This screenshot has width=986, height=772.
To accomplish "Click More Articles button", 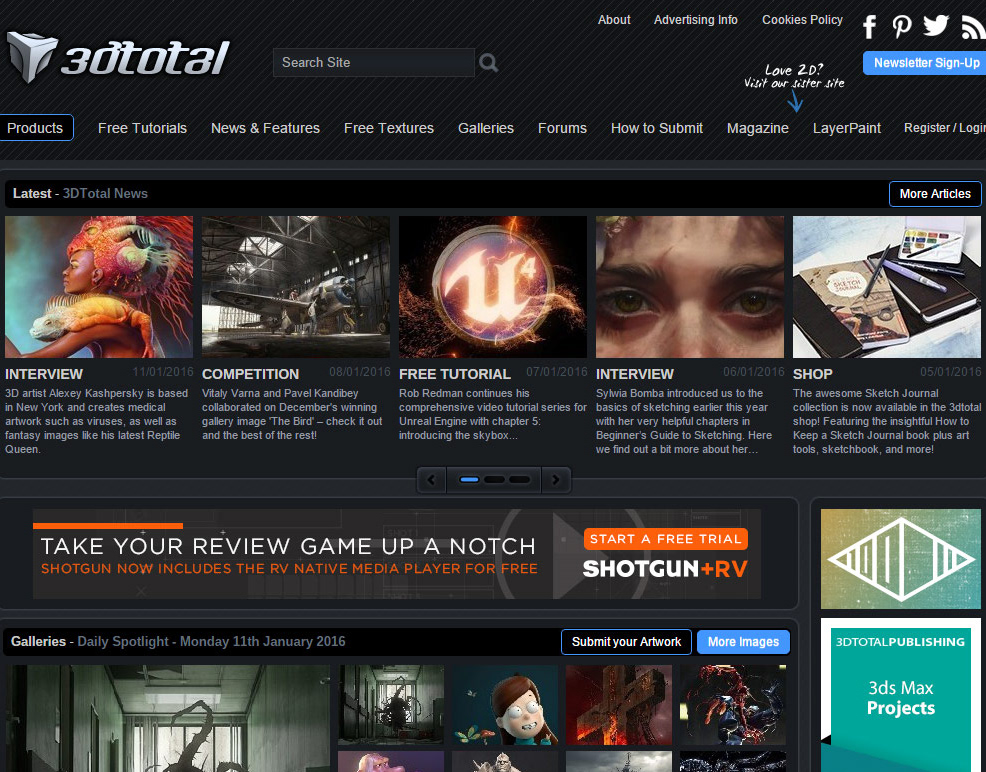I will [934, 194].
